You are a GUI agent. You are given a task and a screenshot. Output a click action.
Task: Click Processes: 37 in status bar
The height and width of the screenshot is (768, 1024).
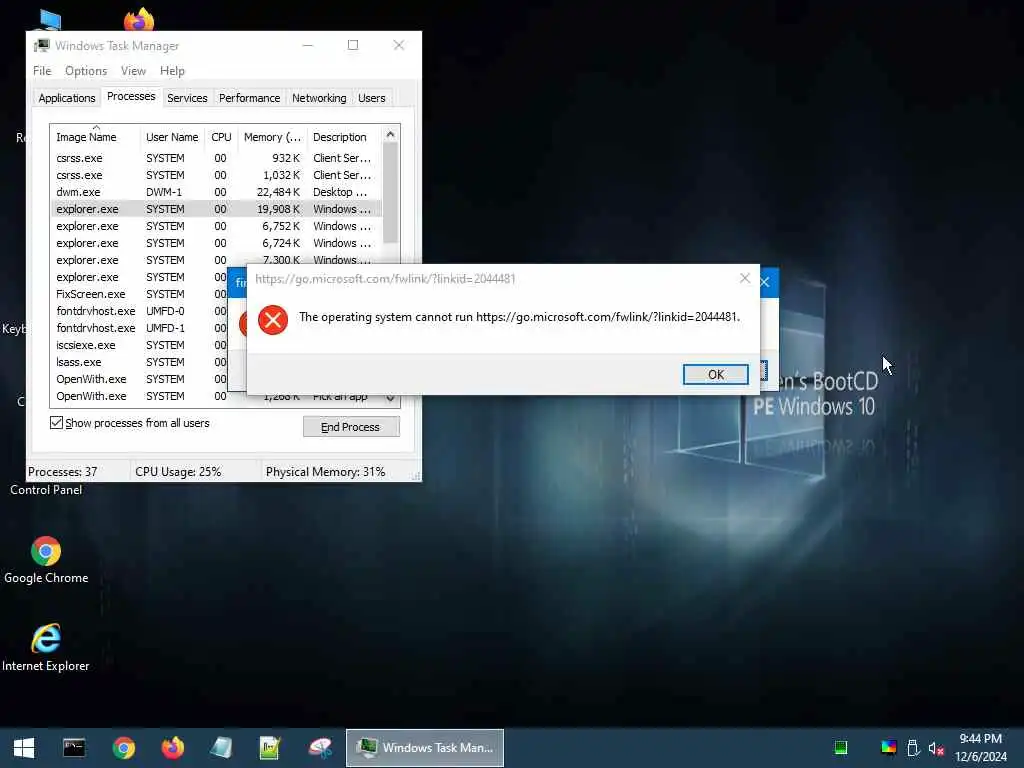coord(63,472)
